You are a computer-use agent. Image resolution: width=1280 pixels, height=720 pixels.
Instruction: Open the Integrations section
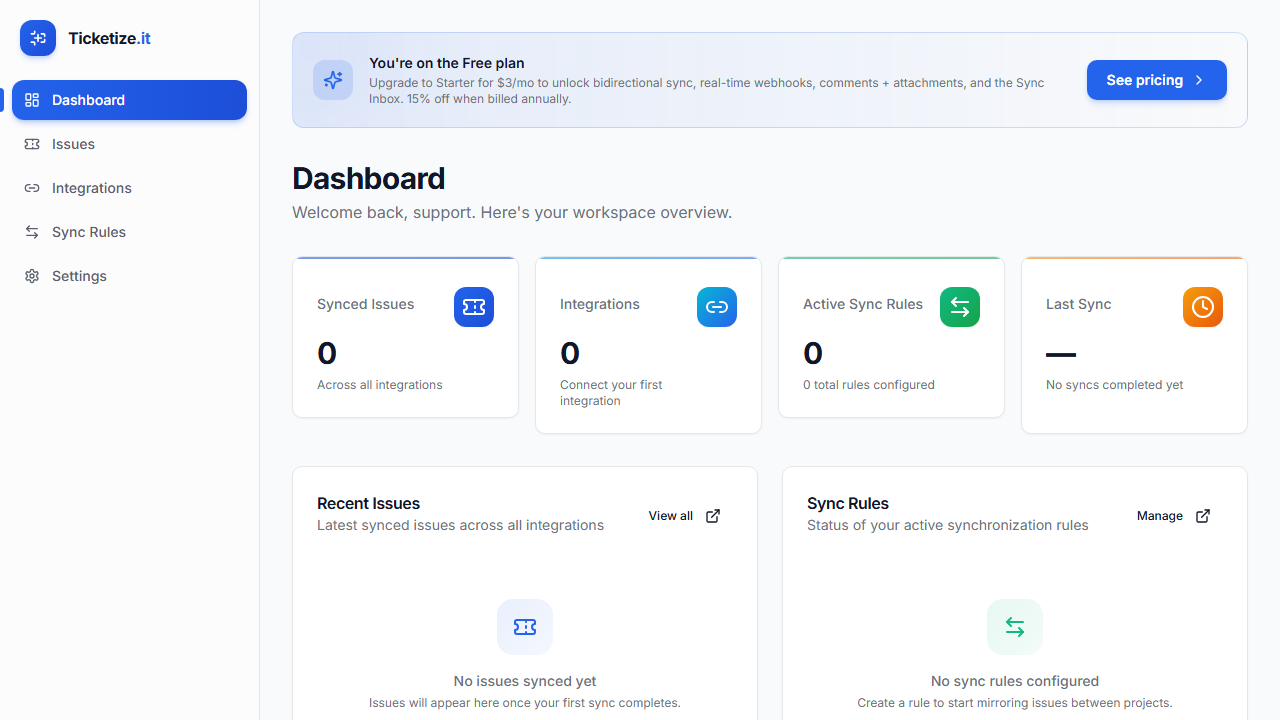point(129,188)
